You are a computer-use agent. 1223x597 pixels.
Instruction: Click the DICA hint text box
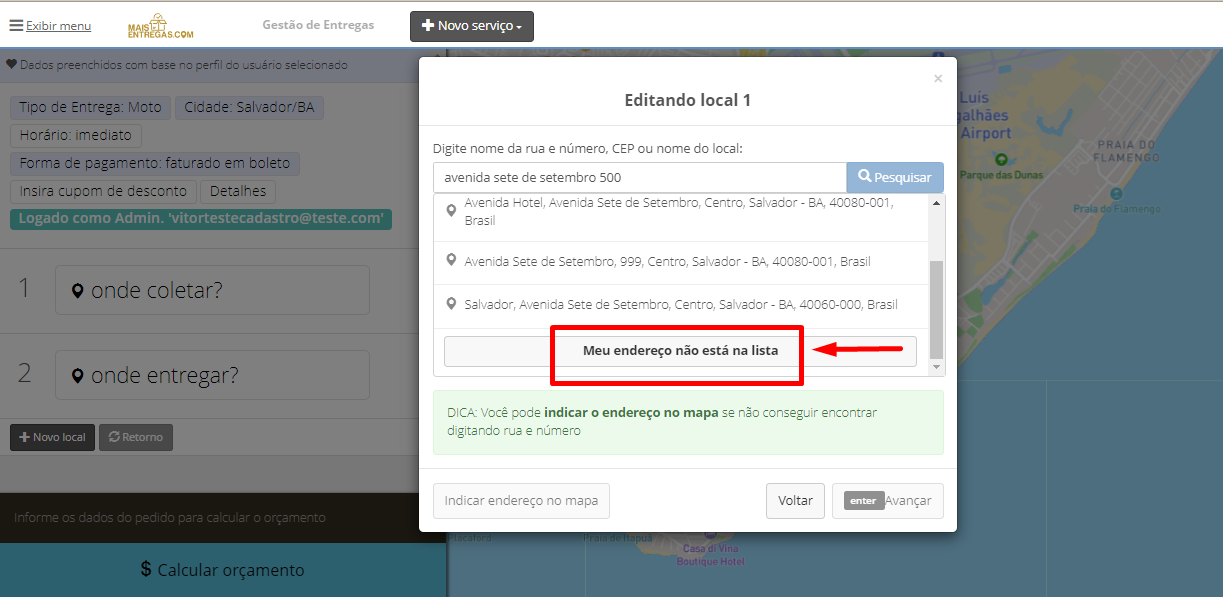(x=688, y=422)
